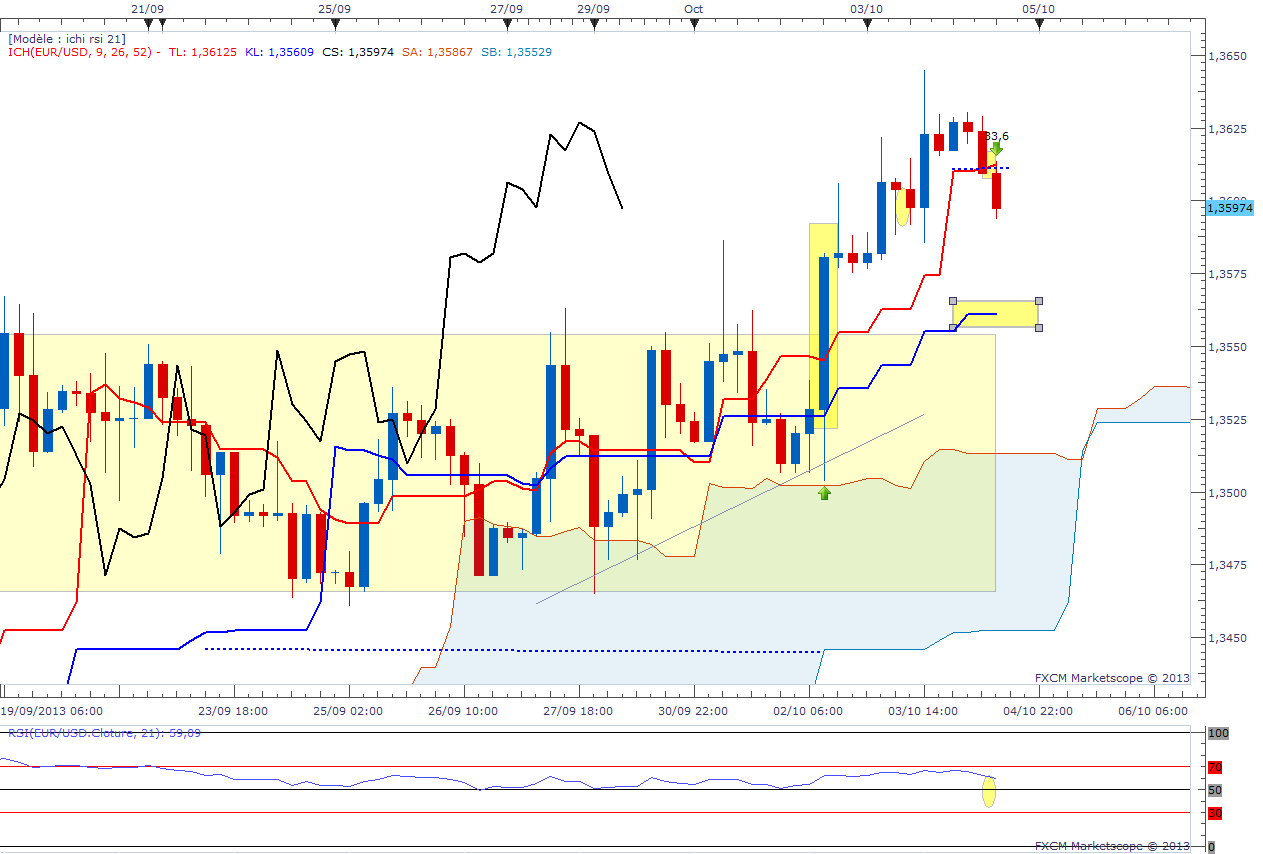Click the green down arrow below the 33,6 label
Screen dimensions: 1263x854
[x=996, y=150]
